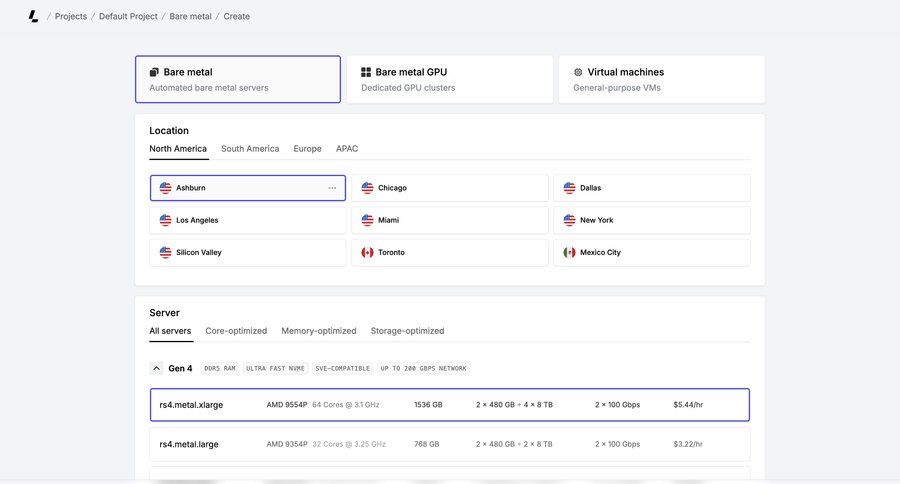Click the US flag next to Miami
The height and width of the screenshot is (484, 900).
point(367,220)
